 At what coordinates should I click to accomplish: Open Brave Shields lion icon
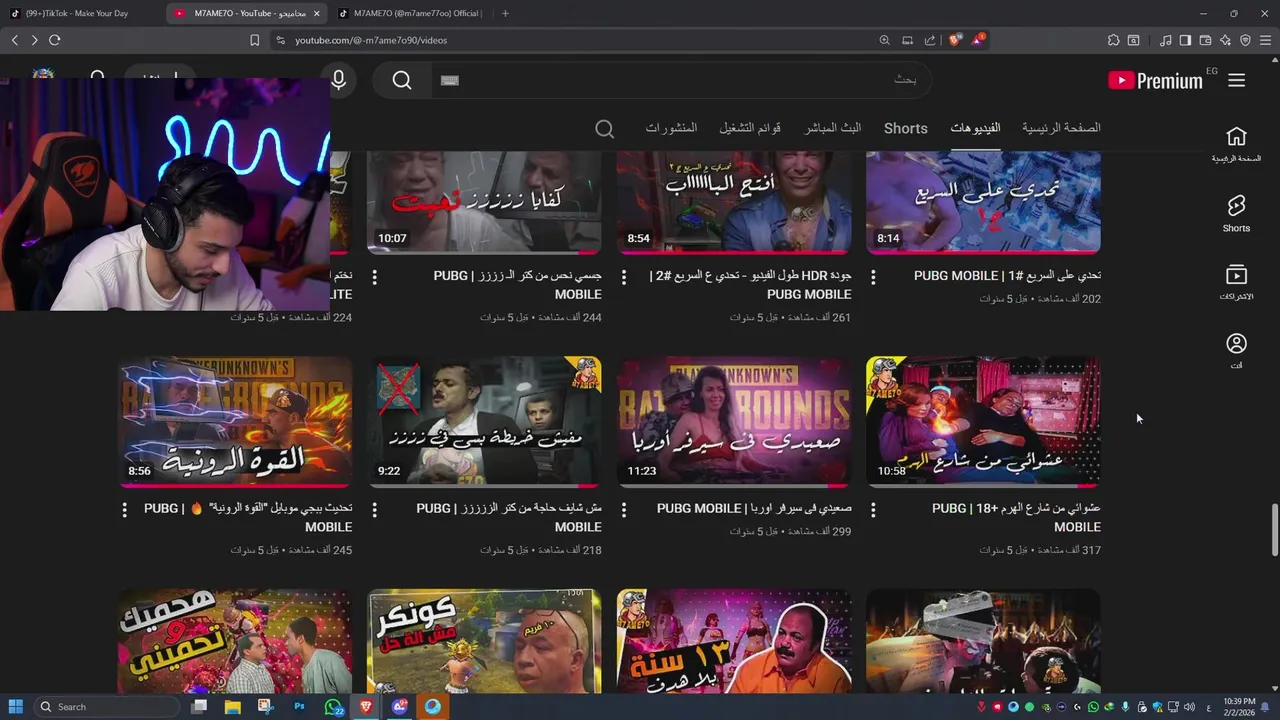click(955, 40)
